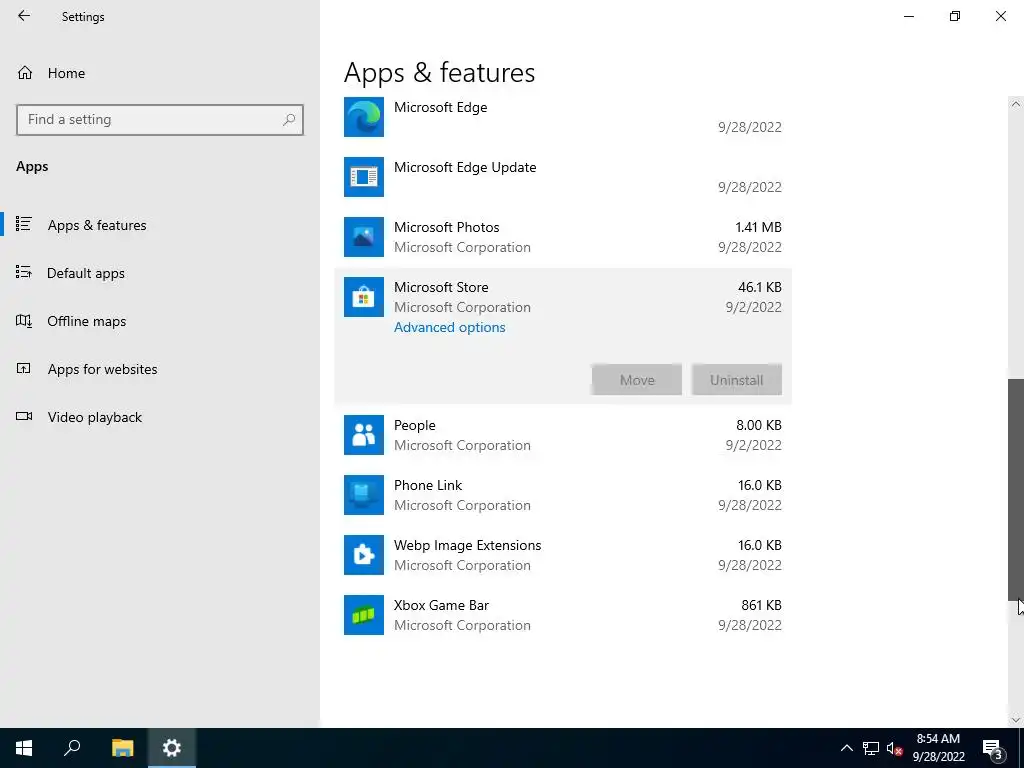
Task: Select the Microsoft Edge app name
Action: [x=440, y=107]
